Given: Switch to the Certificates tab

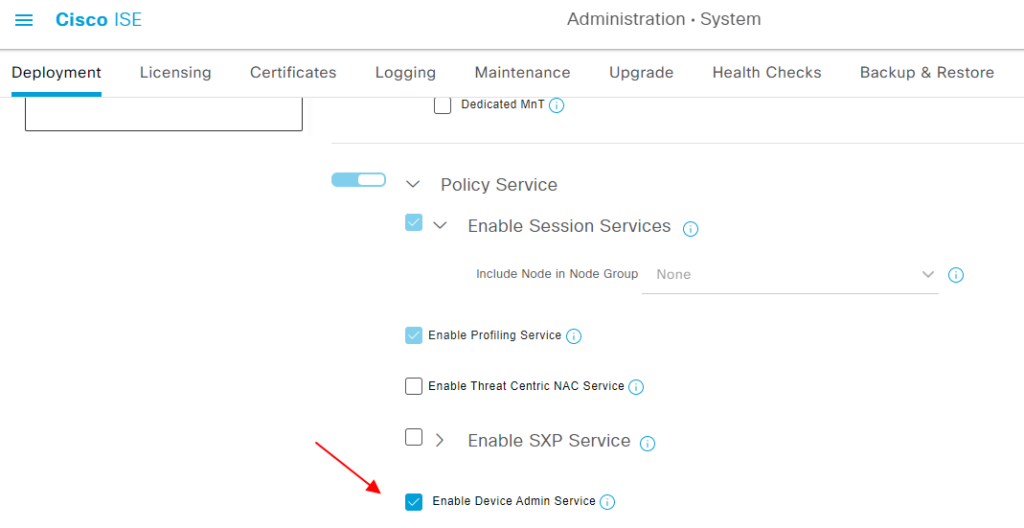Looking at the screenshot, I should pyautogui.click(x=293, y=72).
